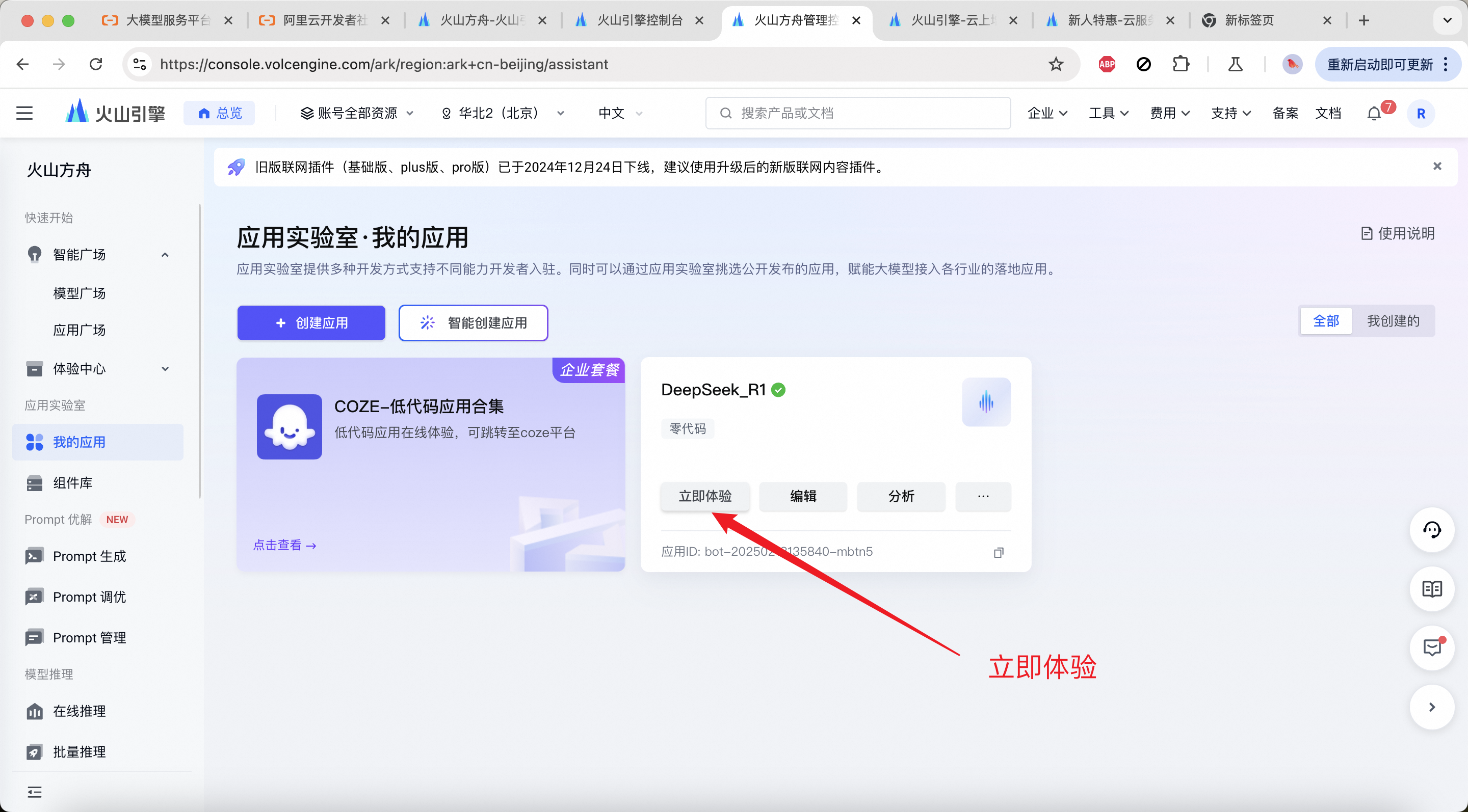The image size is (1468, 812).
Task: Open the notifications bell
Action: point(1374,113)
